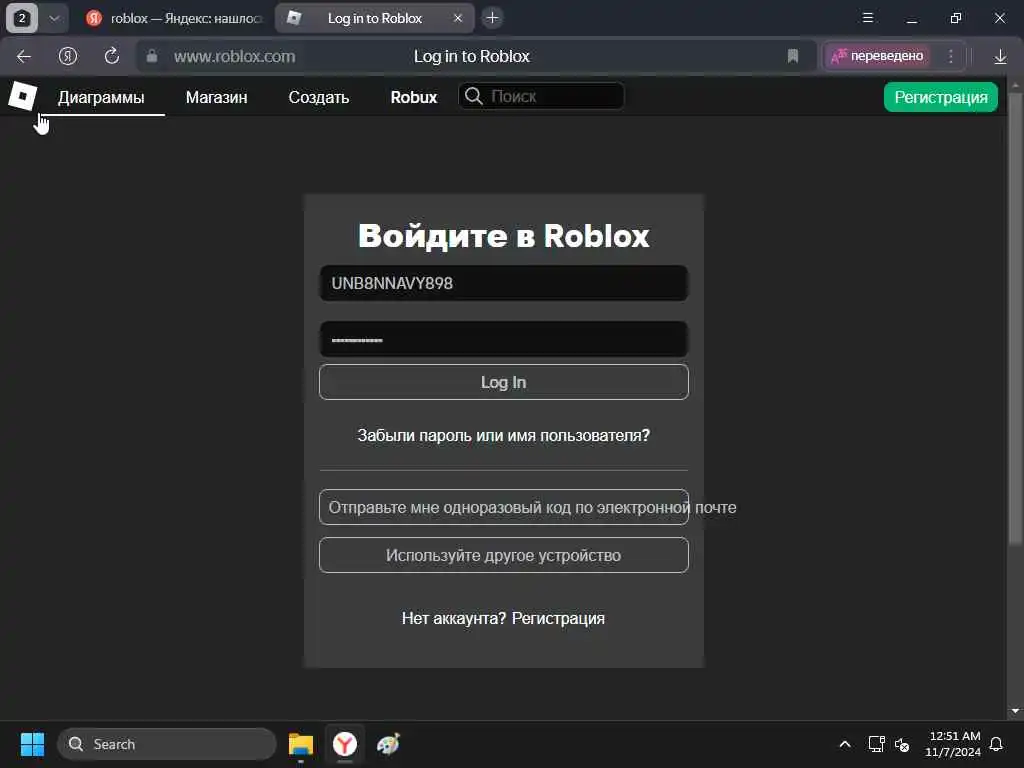The height and width of the screenshot is (768, 1024).
Task: Click the padlock site security icon
Action: pos(152,56)
